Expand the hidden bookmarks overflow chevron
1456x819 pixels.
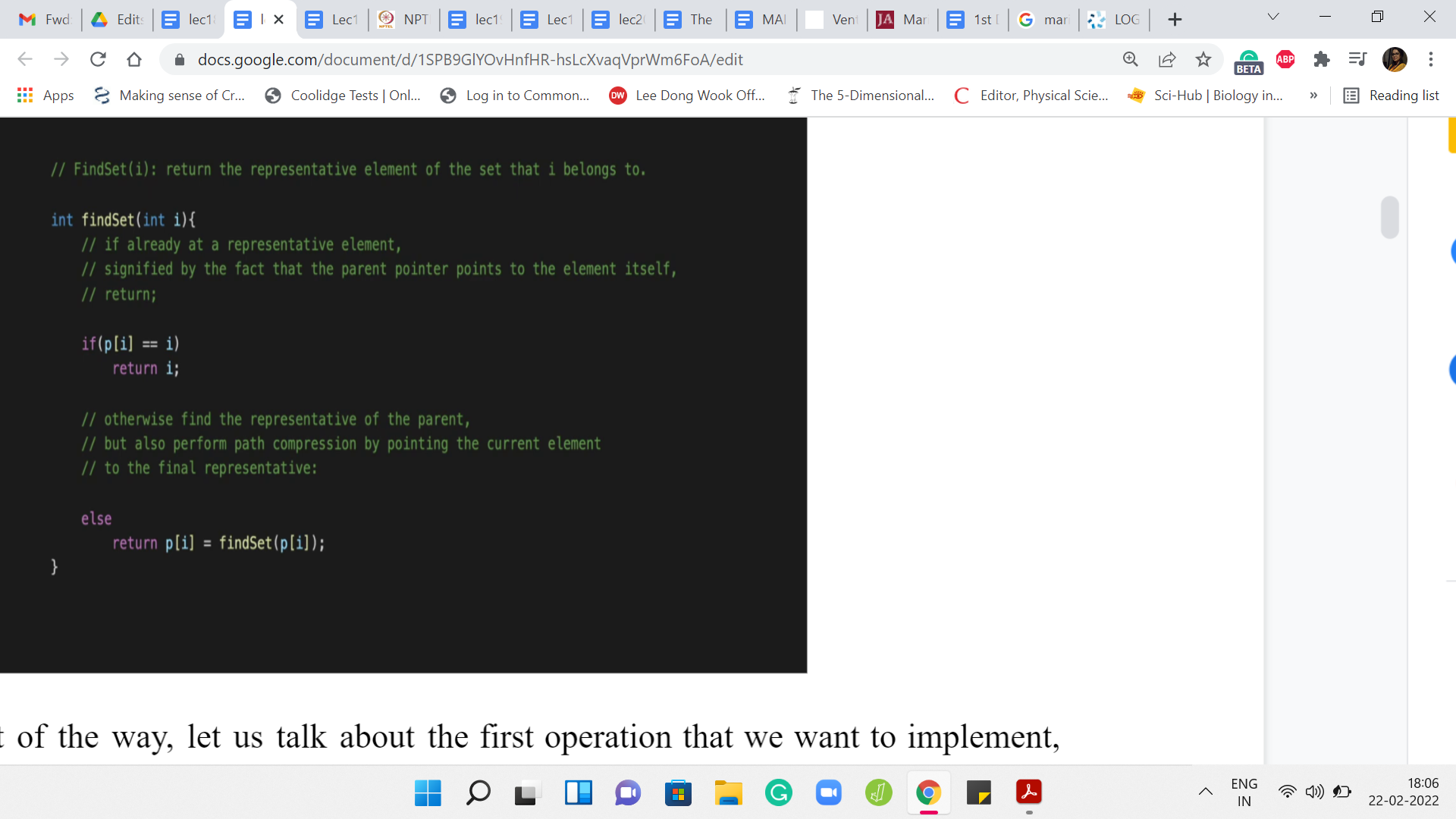[x=1313, y=96]
